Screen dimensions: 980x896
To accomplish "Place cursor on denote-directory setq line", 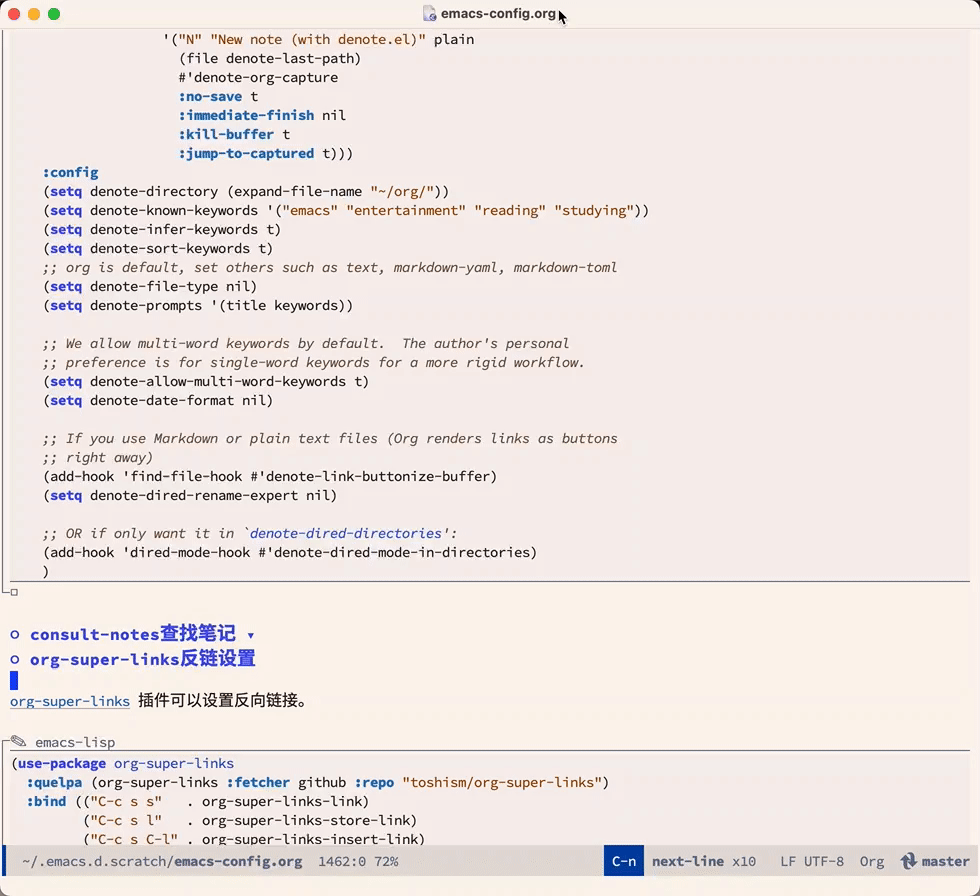I will click(246, 191).
